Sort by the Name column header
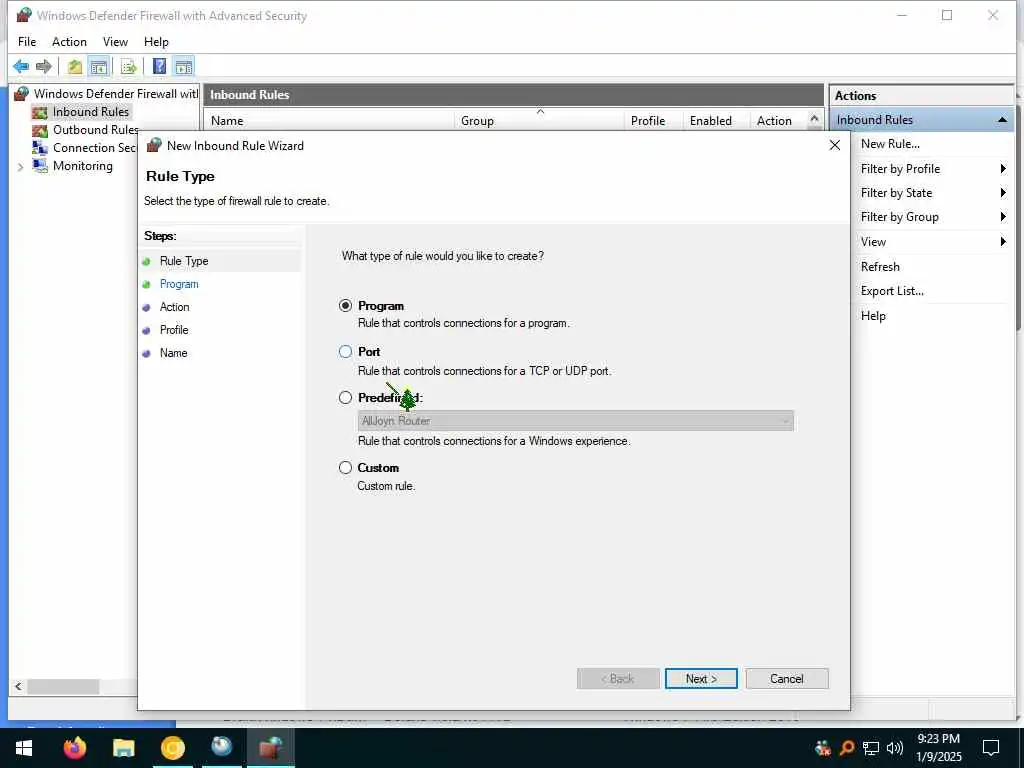Image resolution: width=1024 pixels, height=768 pixels. point(329,121)
